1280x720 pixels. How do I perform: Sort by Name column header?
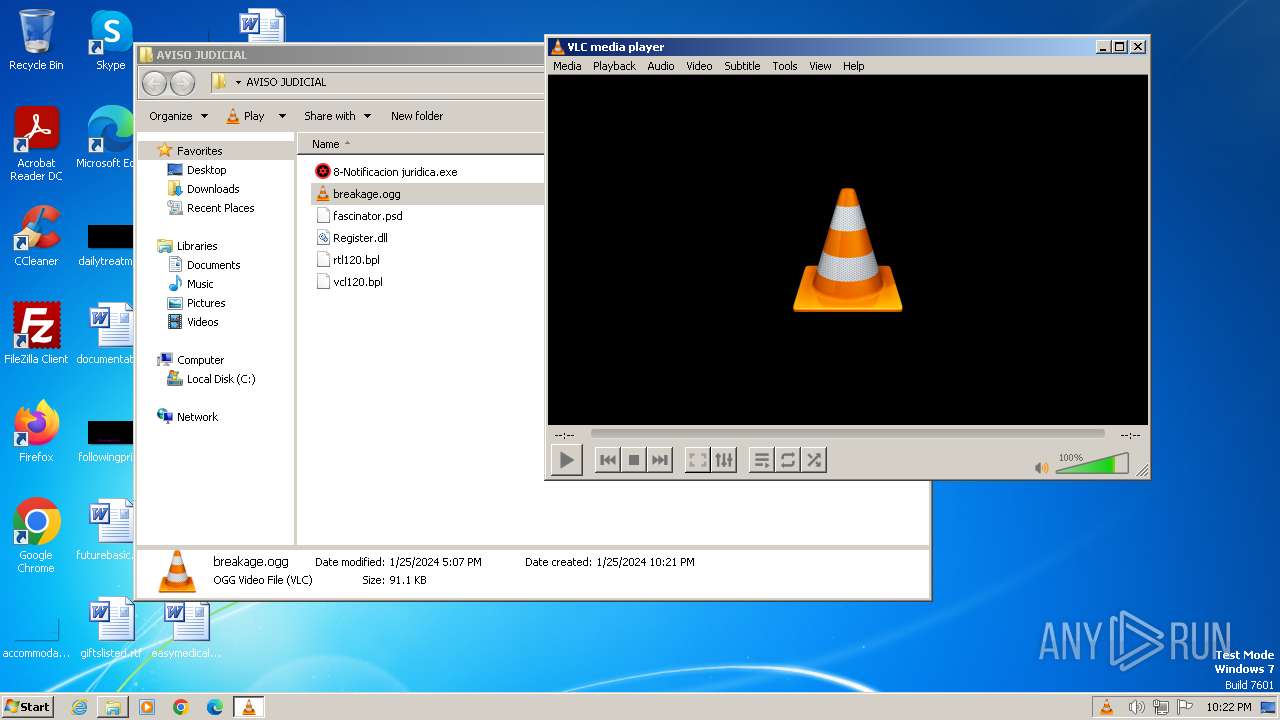click(420, 144)
